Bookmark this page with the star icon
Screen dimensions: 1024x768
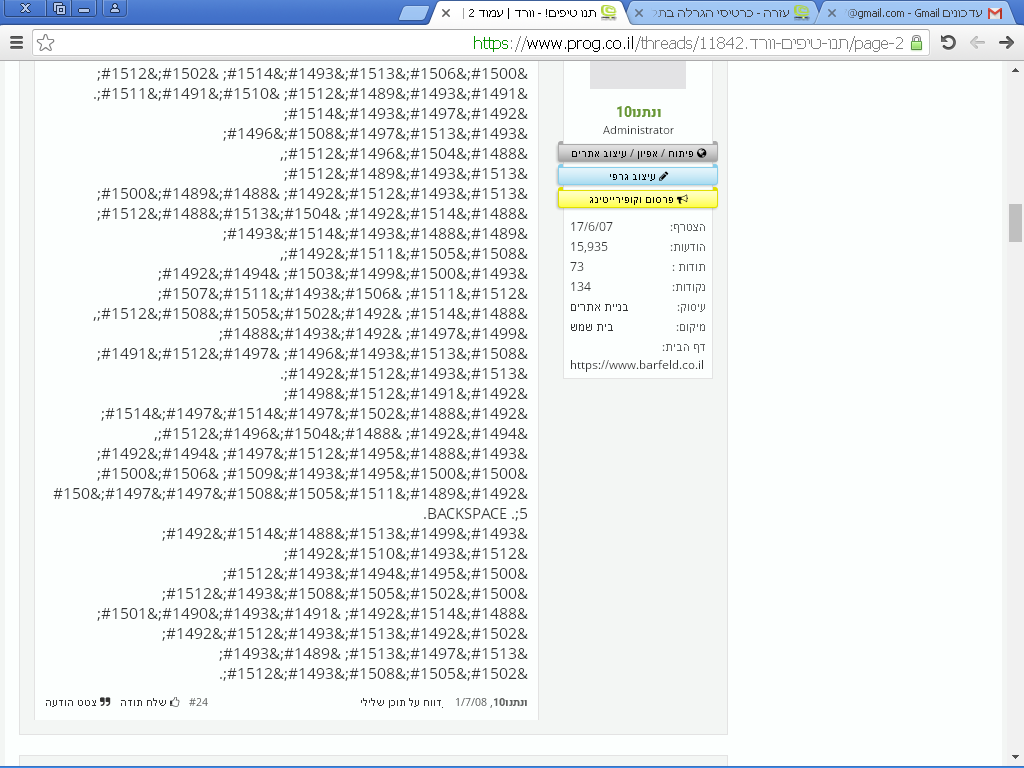point(45,43)
